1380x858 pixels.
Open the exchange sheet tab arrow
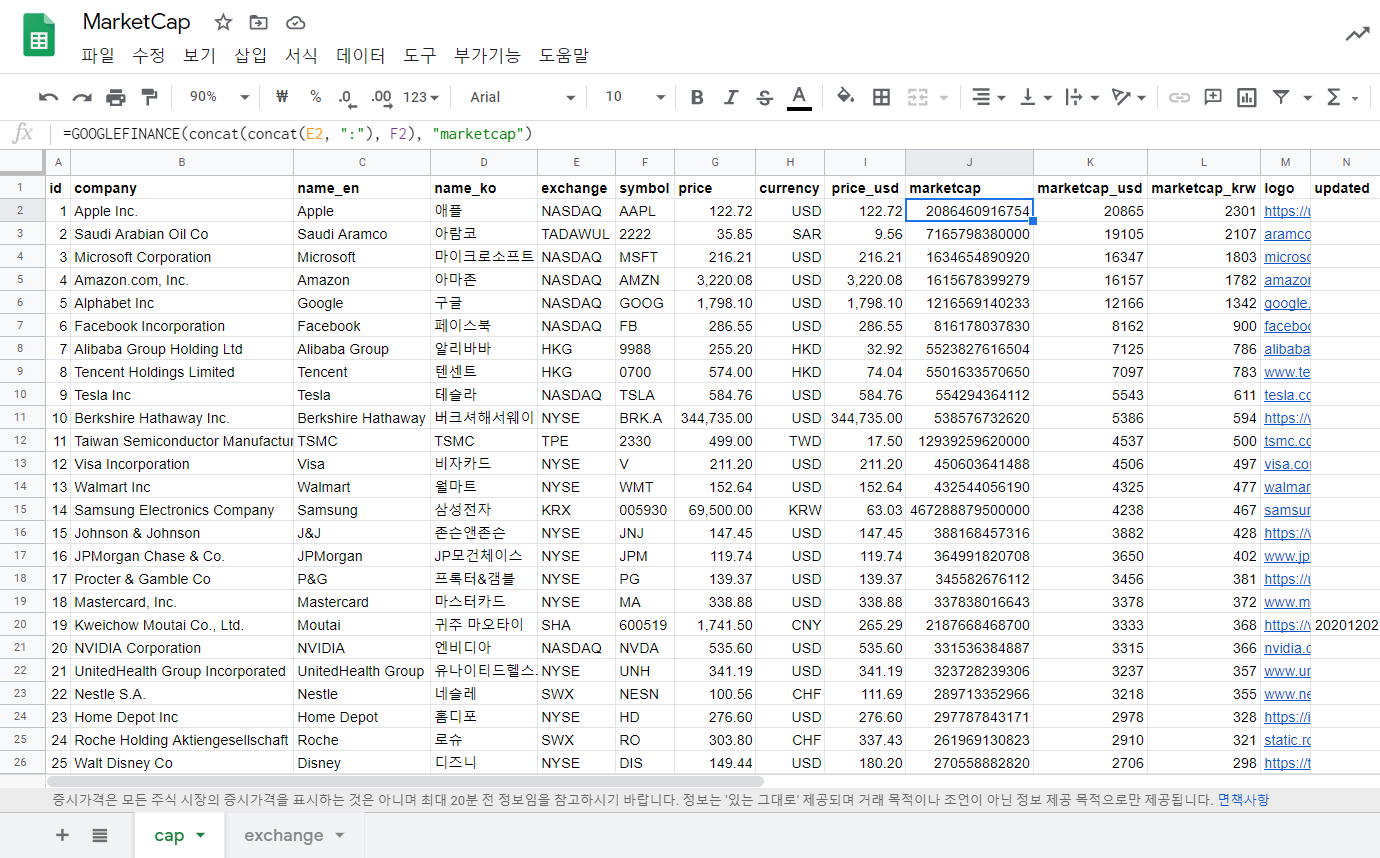pos(340,835)
